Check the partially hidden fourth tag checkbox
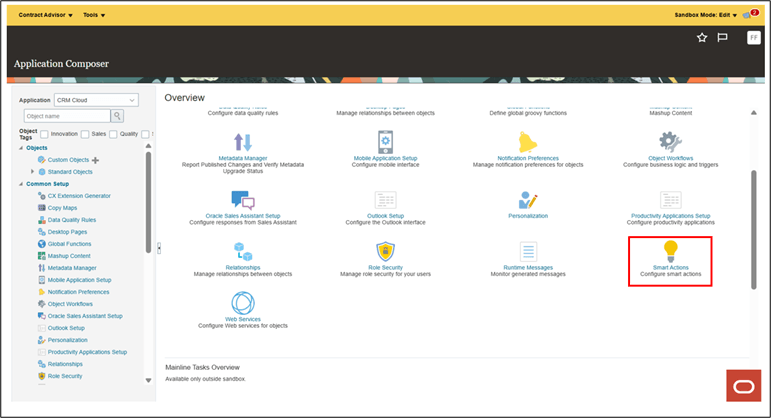This screenshot has width=771, height=418. coord(145,134)
